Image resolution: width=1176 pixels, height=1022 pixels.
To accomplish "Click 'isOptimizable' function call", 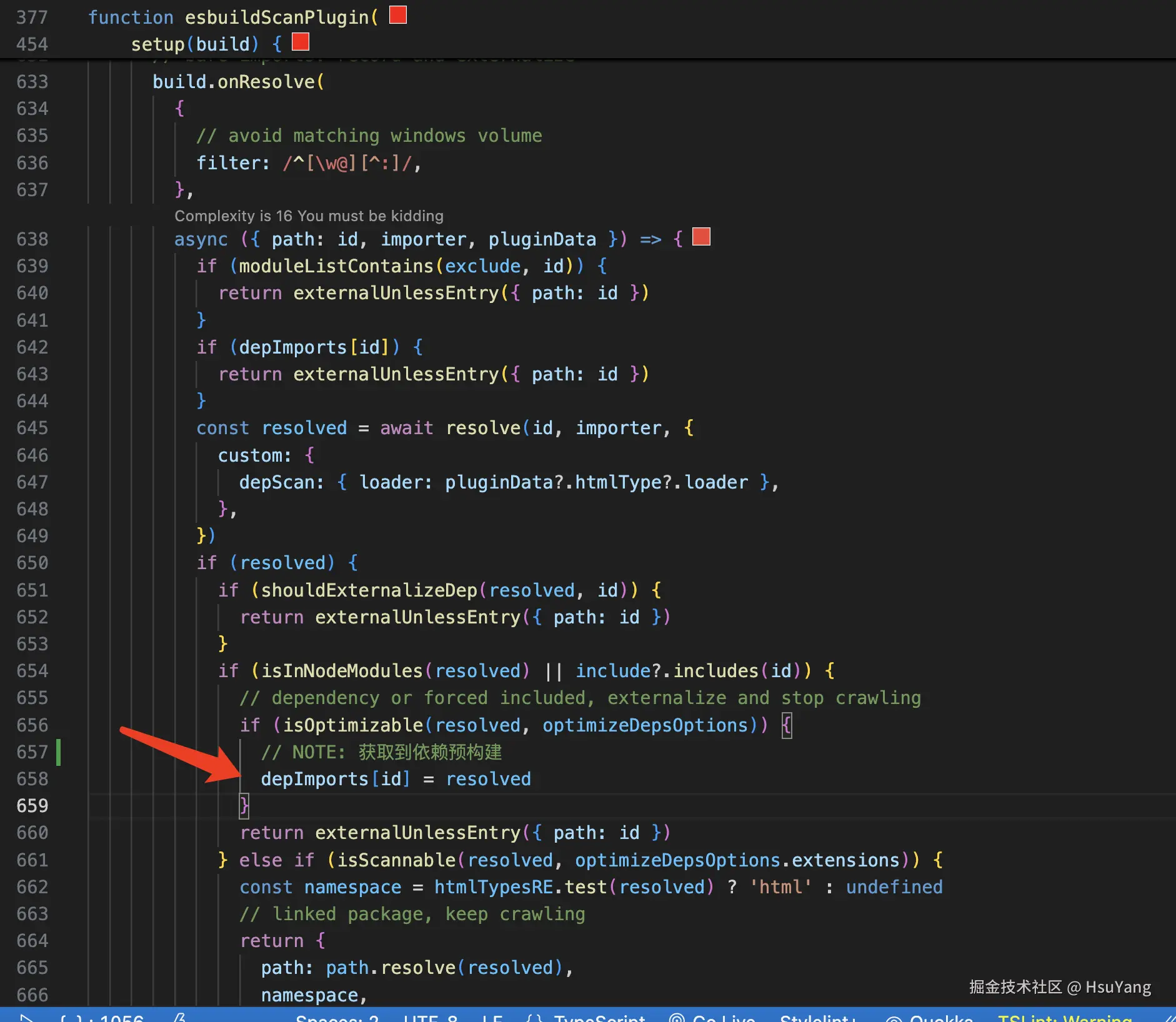I will click(353, 725).
